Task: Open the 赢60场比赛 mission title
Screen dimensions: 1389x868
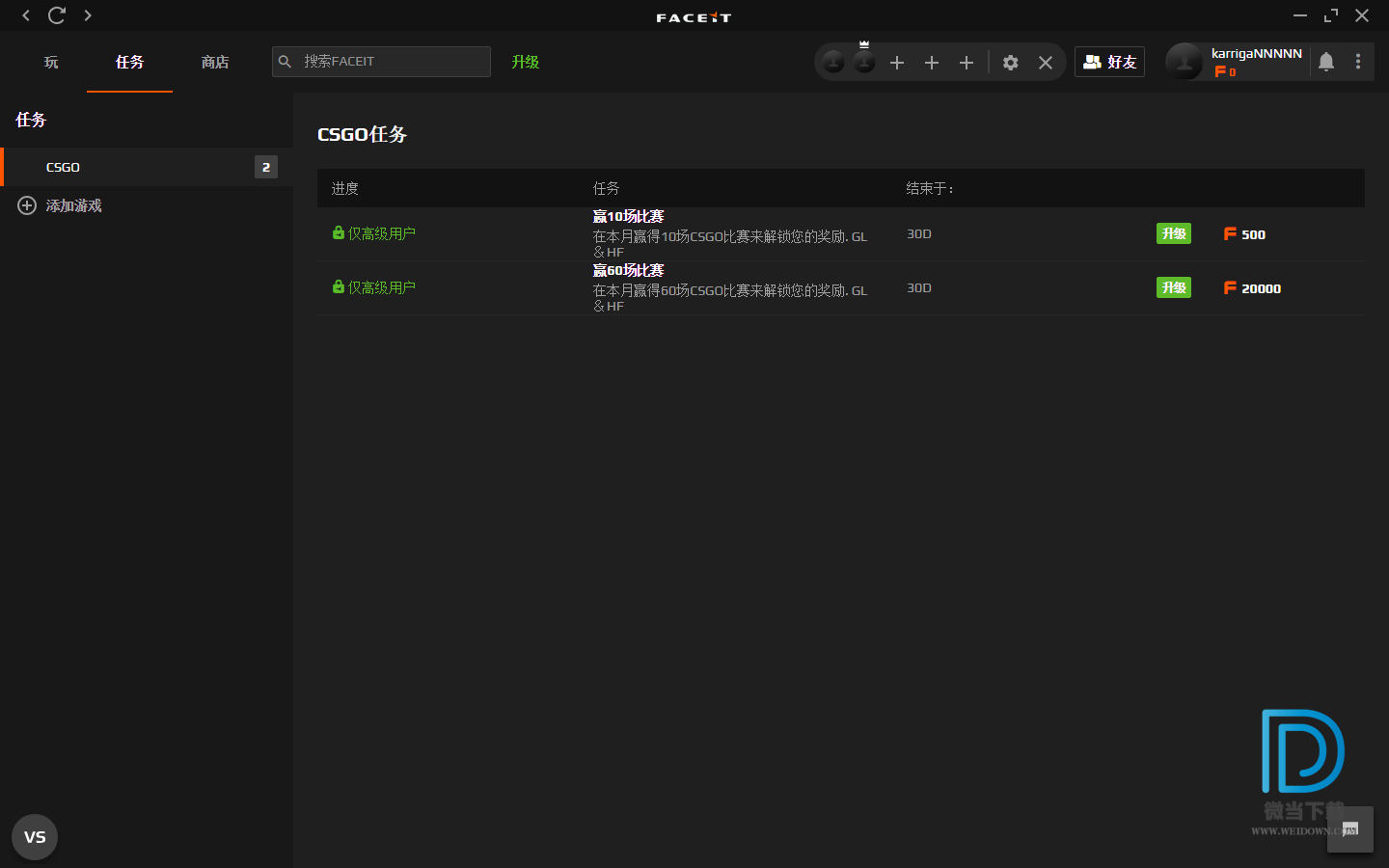Action: (629, 270)
